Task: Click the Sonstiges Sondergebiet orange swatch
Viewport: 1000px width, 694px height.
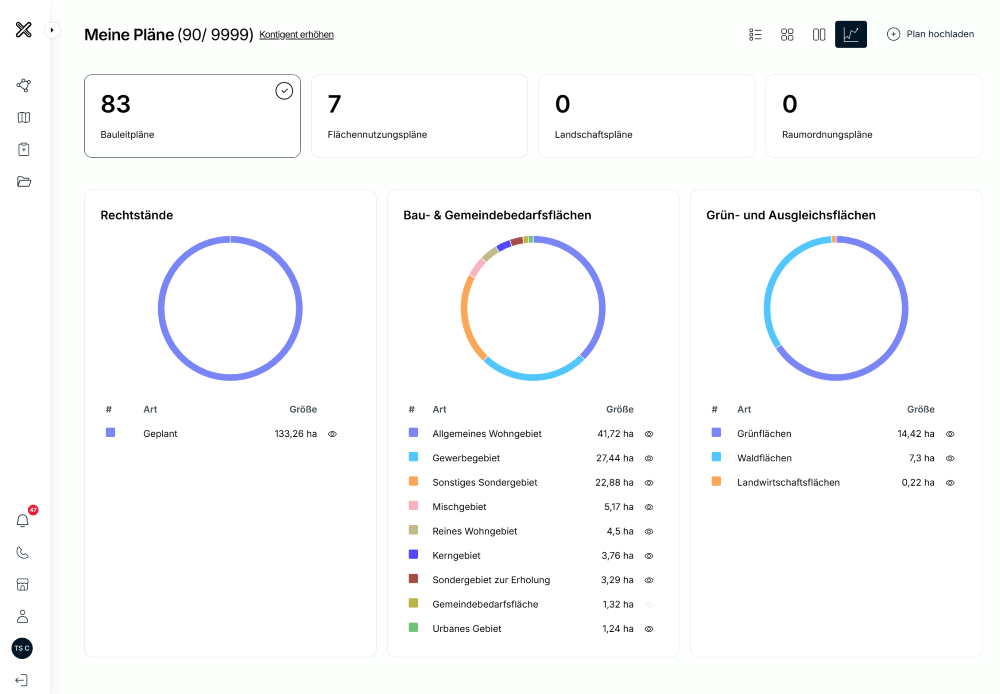Action: (x=413, y=481)
